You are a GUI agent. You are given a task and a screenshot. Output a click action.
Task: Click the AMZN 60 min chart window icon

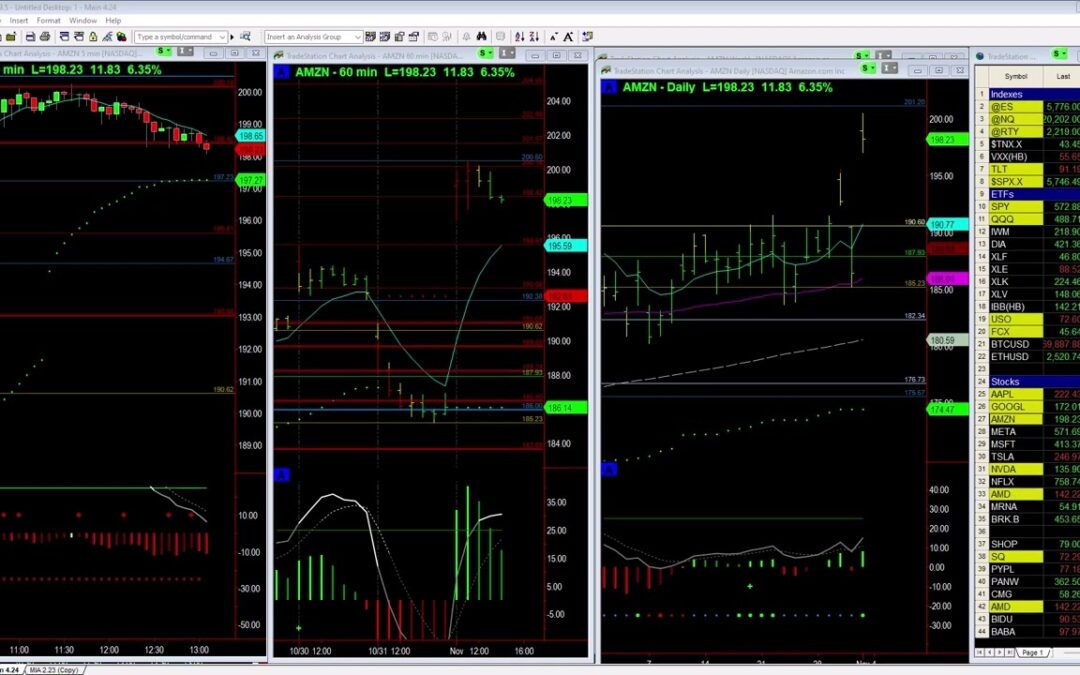pyautogui.click(x=278, y=55)
